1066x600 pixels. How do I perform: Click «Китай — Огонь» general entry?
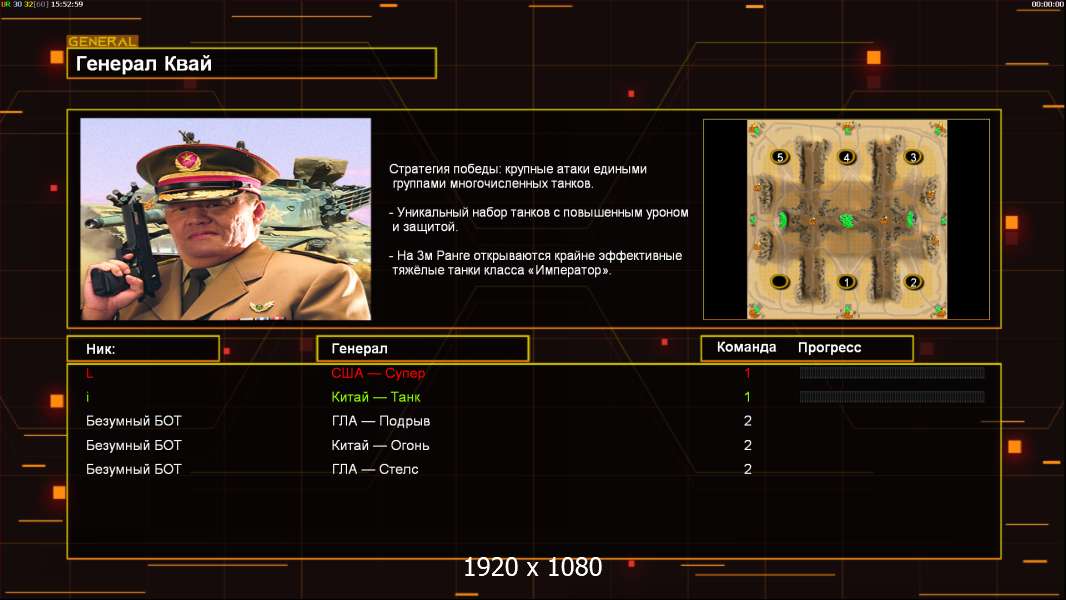point(380,445)
